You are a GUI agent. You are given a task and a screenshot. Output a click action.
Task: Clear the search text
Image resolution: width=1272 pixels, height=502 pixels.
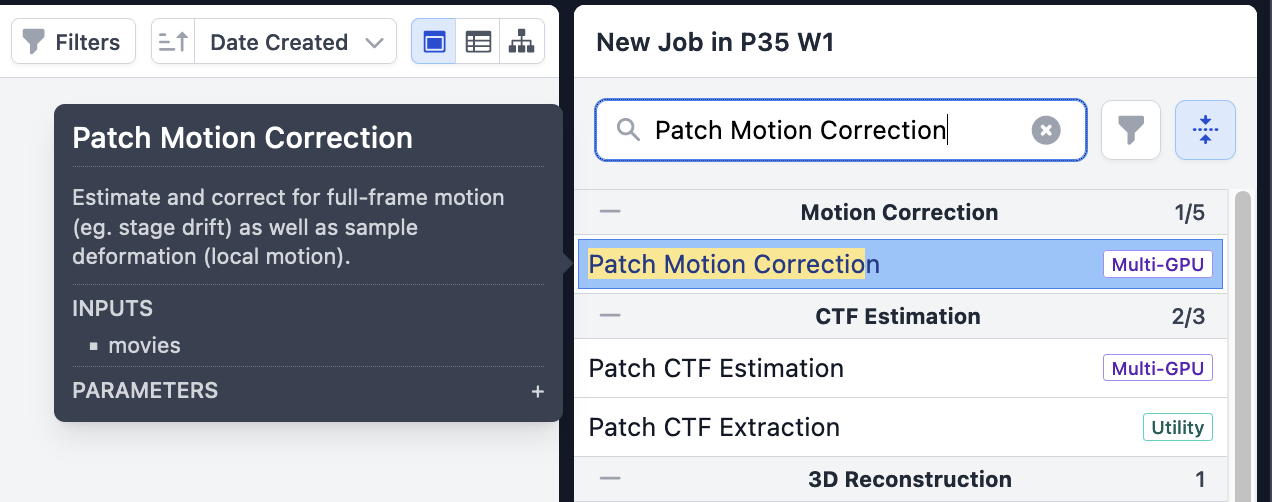coord(1046,130)
